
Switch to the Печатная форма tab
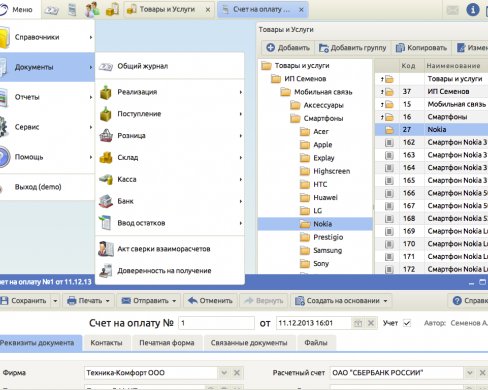167,343
